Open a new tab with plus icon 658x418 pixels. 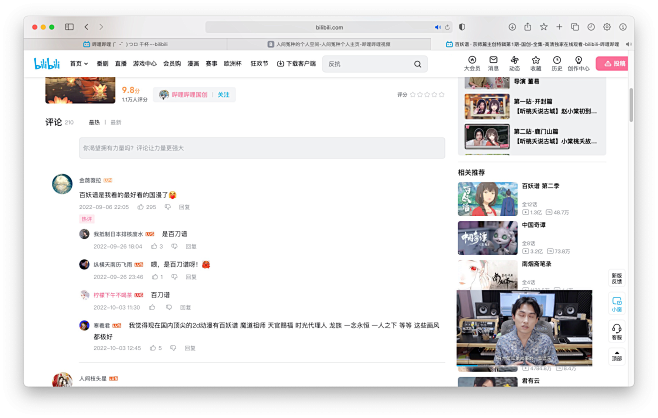pyautogui.click(x=559, y=27)
